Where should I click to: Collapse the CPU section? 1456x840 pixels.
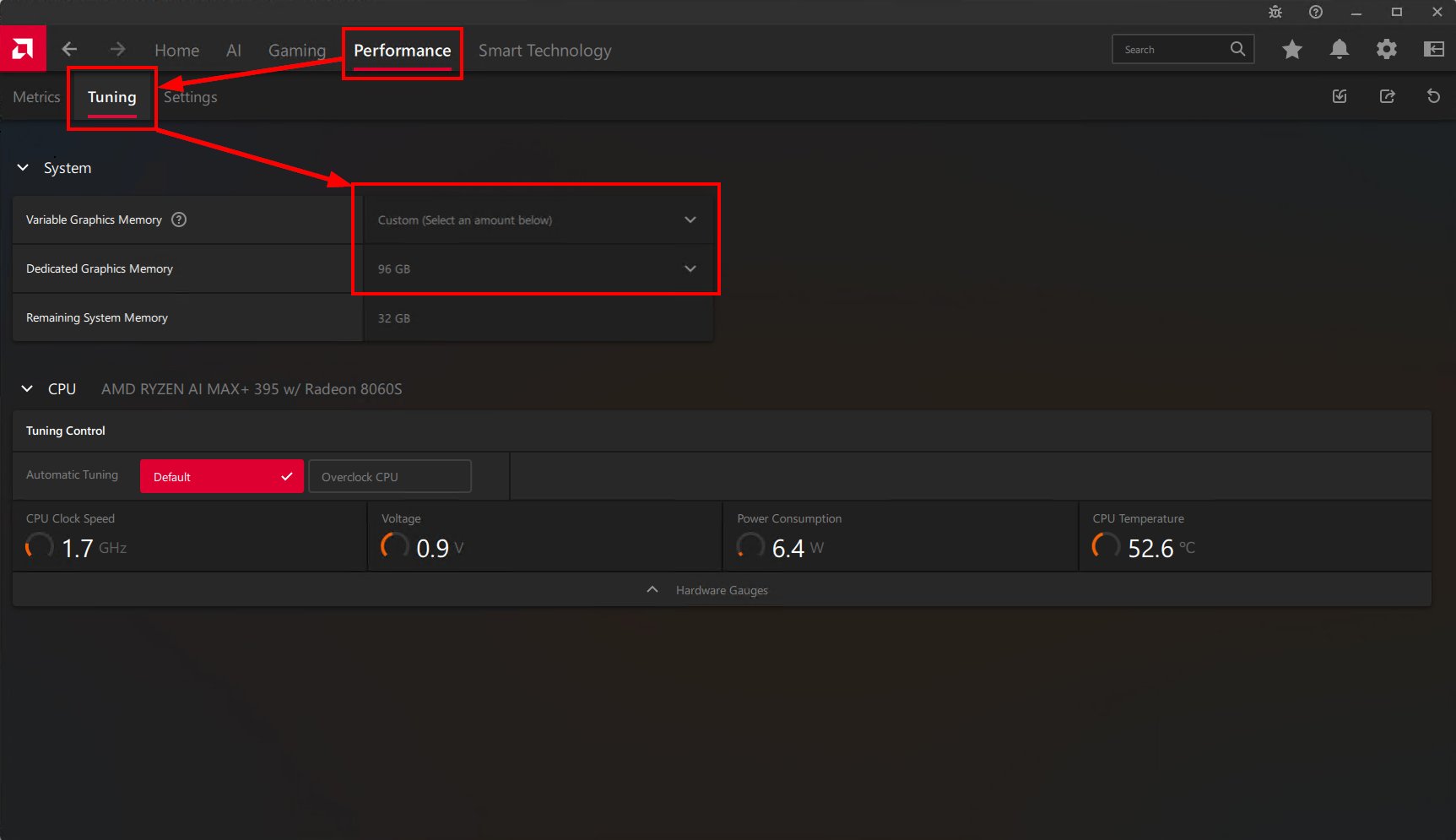click(x=25, y=388)
